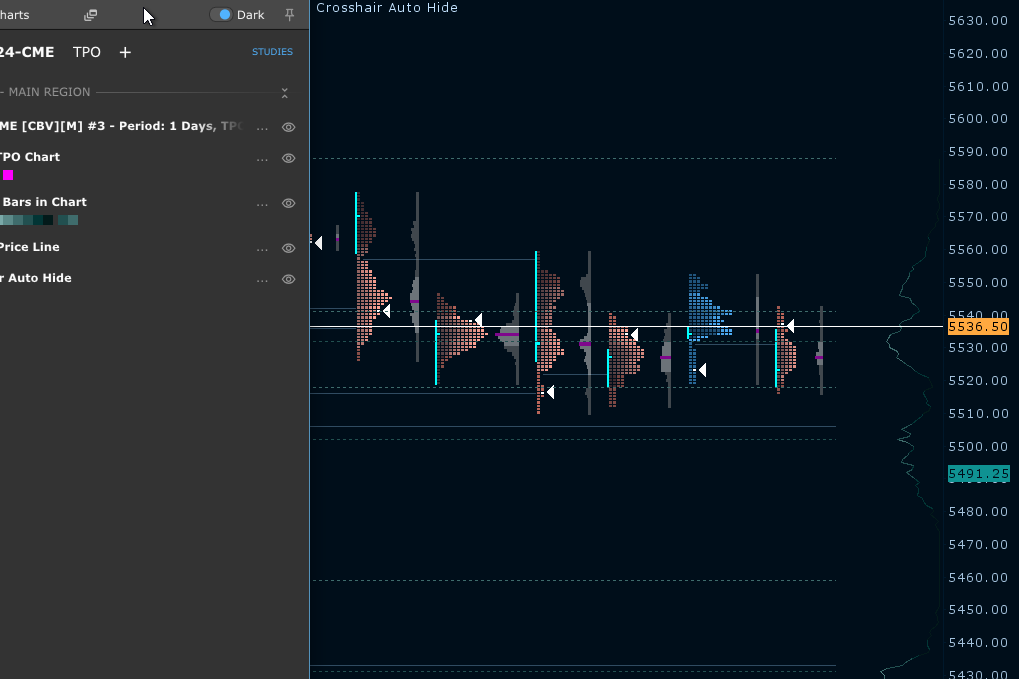Hide the TPO Chart via its eye icon
Viewport: 1019px width, 679px height.
pos(288,158)
